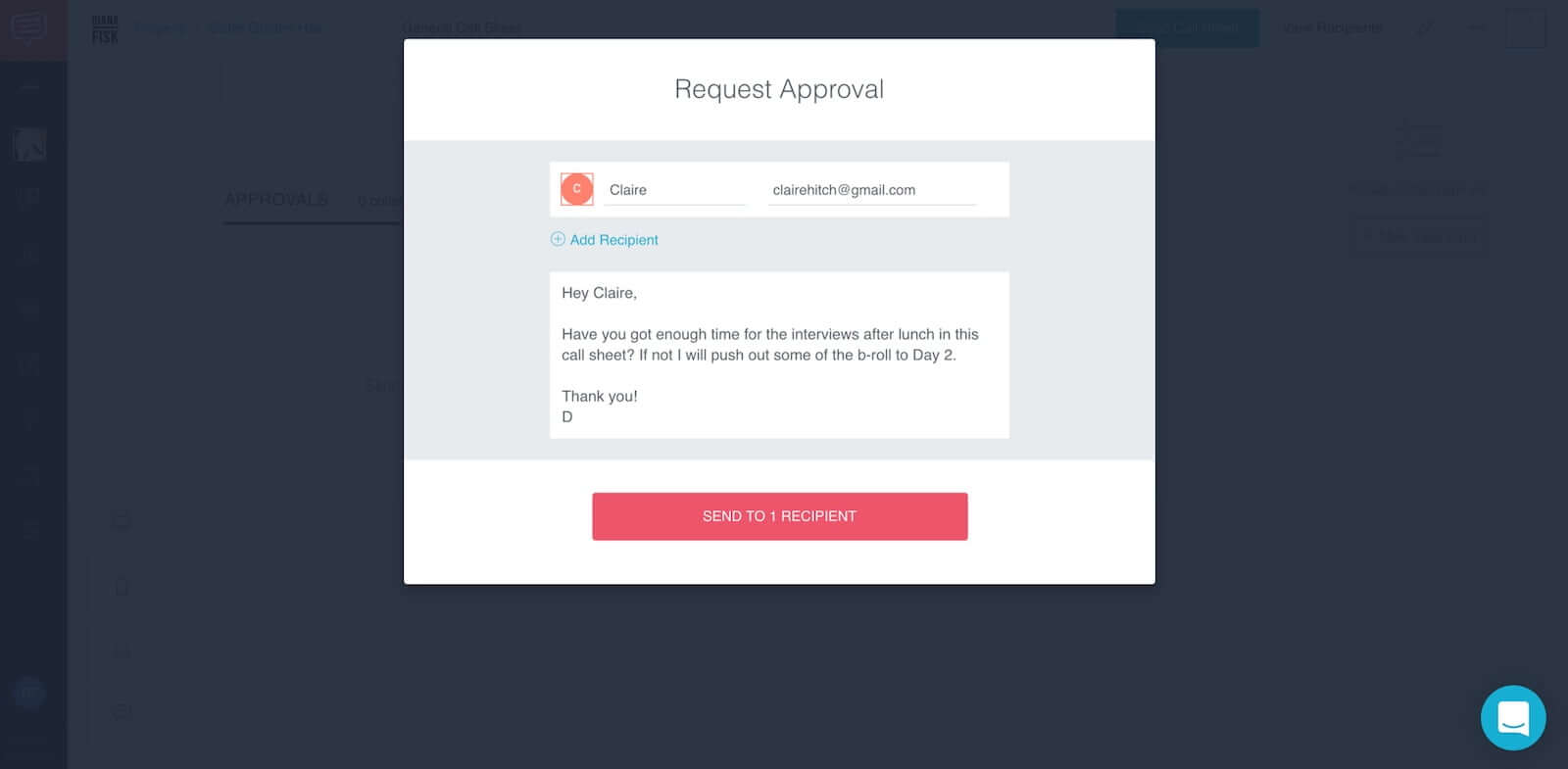This screenshot has width=1568, height=769.
Task: Click into the approval message text area
Action: pos(779,355)
